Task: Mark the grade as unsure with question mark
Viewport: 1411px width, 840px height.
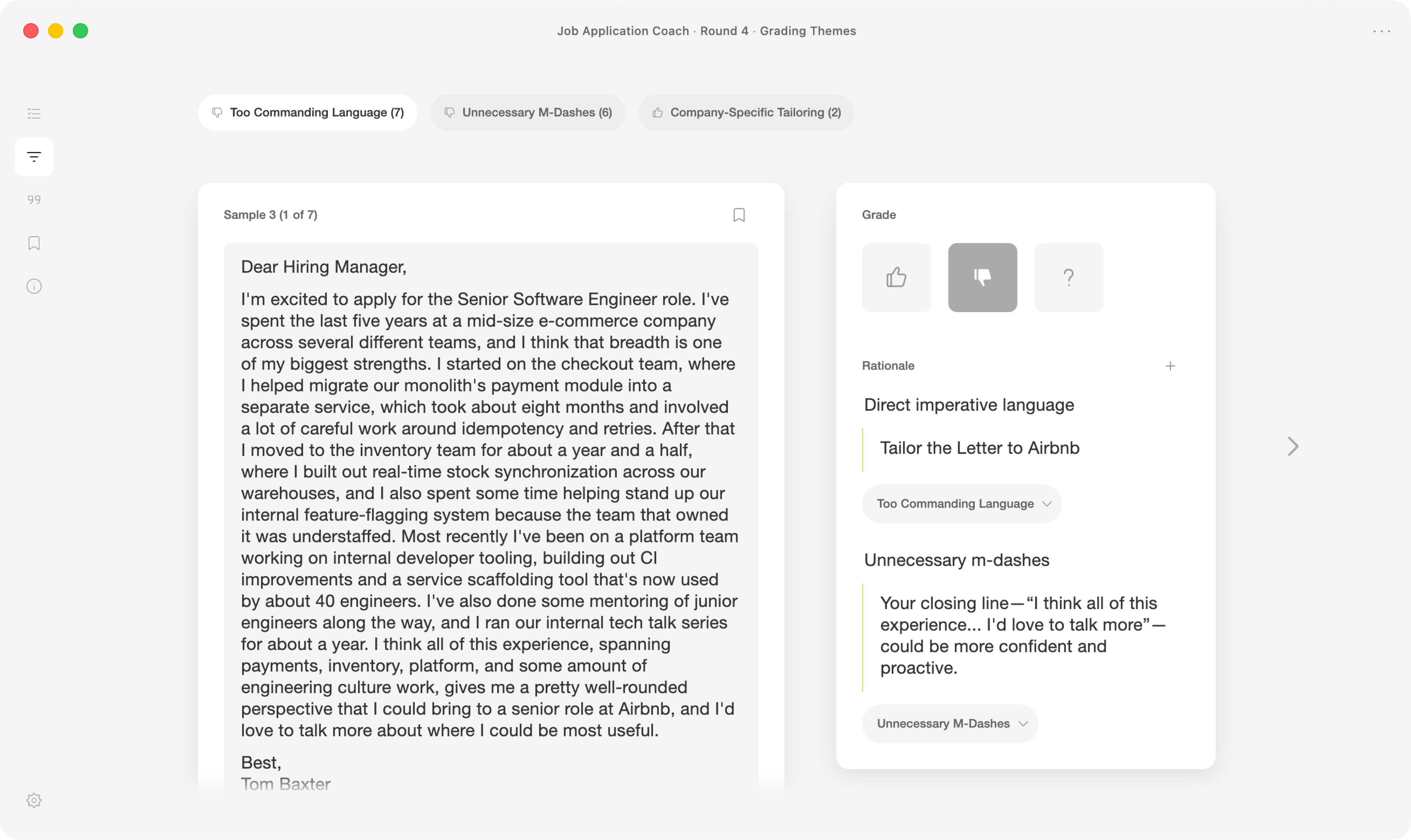Action: [1068, 277]
